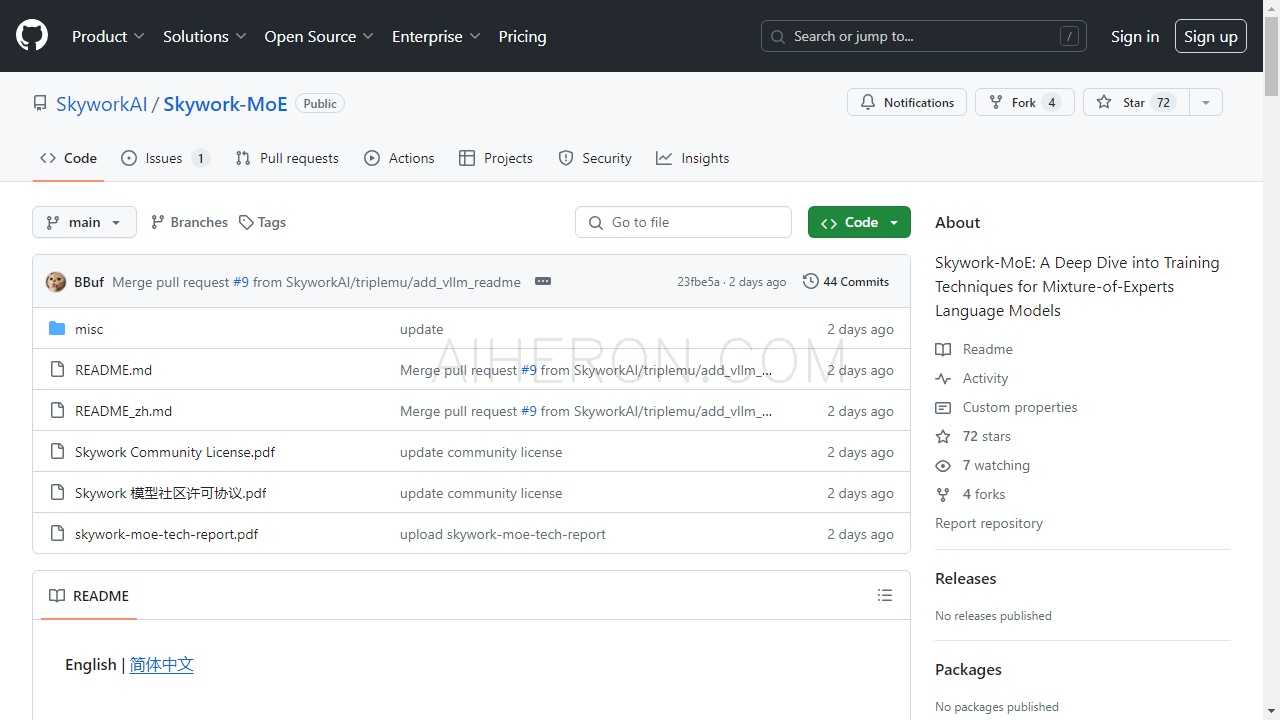Image resolution: width=1280 pixels, height=720 pixels.
Task: Click the Insights graph icon
Action: coord(664,158)
